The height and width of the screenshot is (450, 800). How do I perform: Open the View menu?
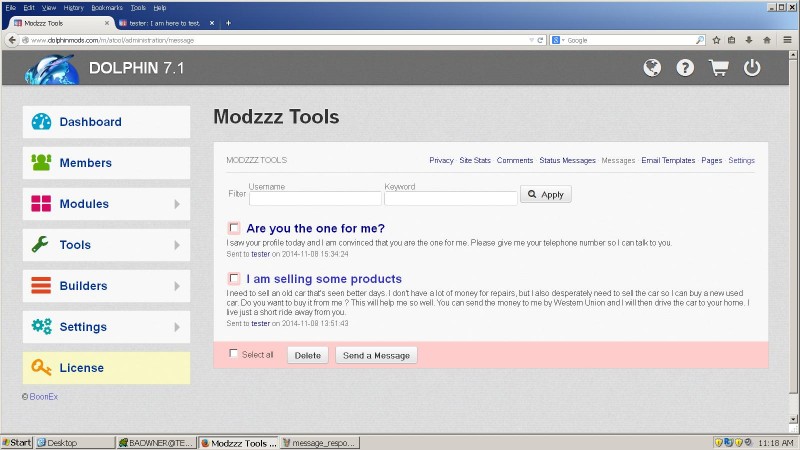click(49, 8)
